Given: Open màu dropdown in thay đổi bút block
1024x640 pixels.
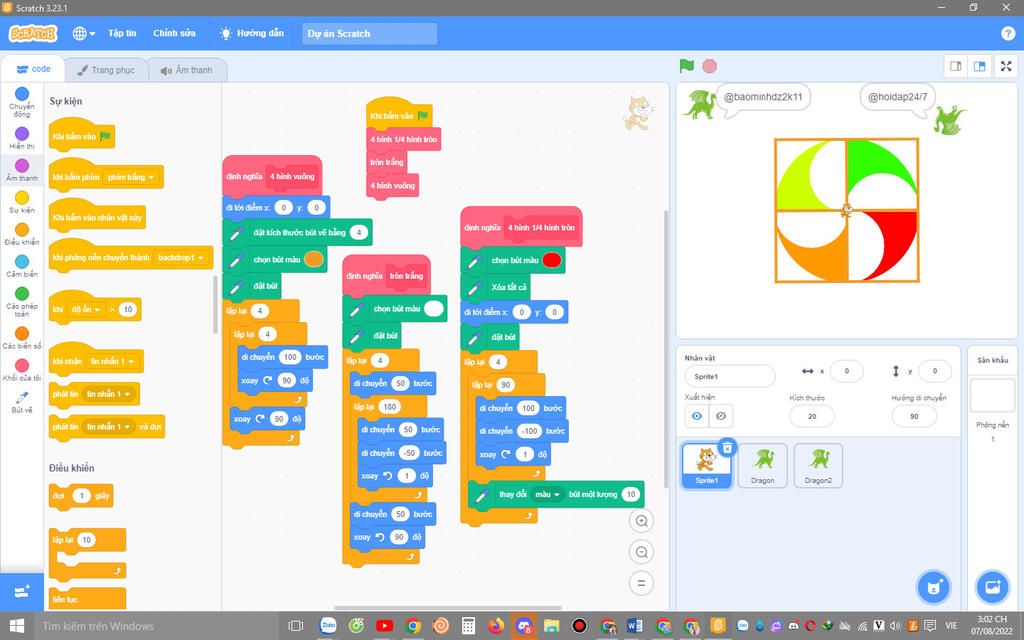Looking at the screenshot, I should click(x=547, y=494).
